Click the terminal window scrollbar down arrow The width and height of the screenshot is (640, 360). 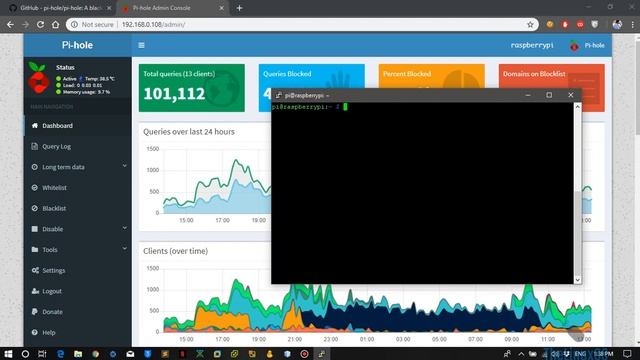point(578,280)
